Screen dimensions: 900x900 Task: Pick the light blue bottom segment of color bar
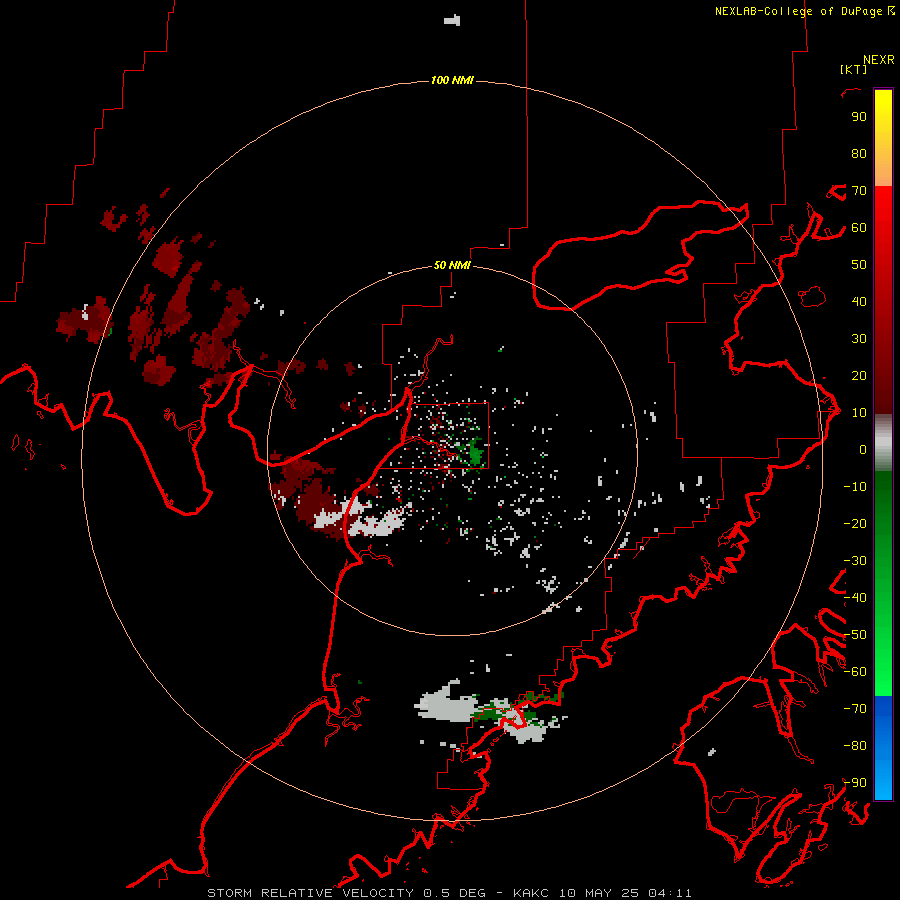[x=883, y=778]
